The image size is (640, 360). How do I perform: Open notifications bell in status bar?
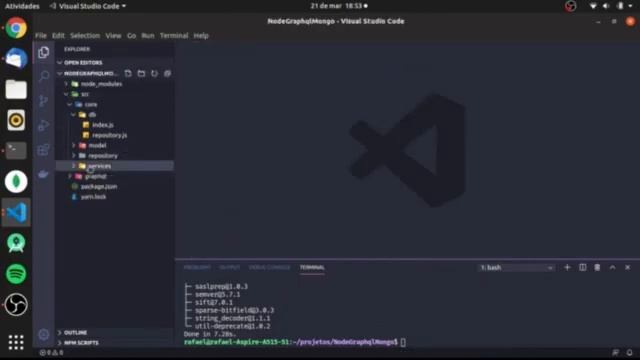(x=629, y=352)
